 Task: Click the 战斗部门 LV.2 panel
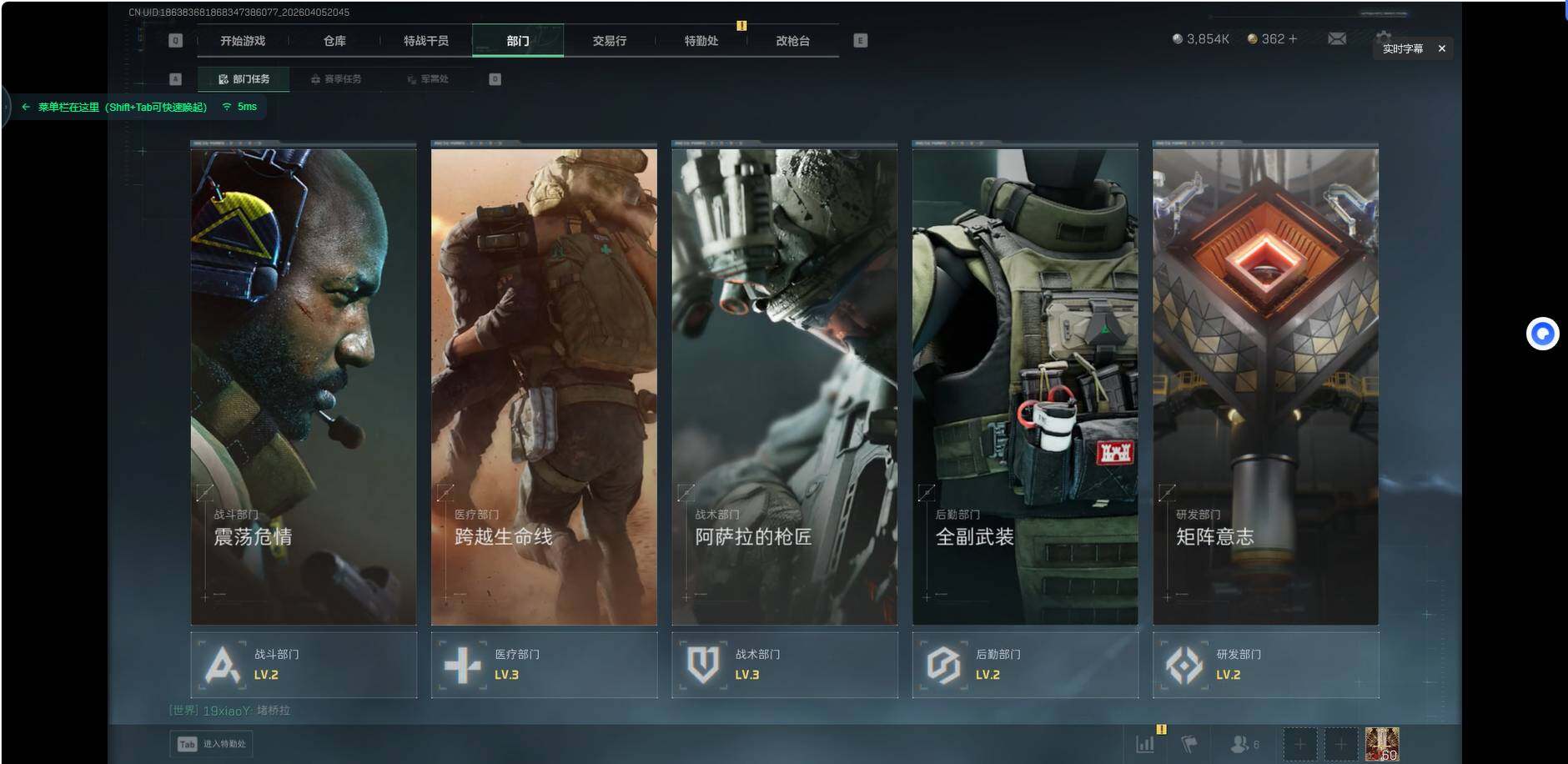(x=304, y=665)
